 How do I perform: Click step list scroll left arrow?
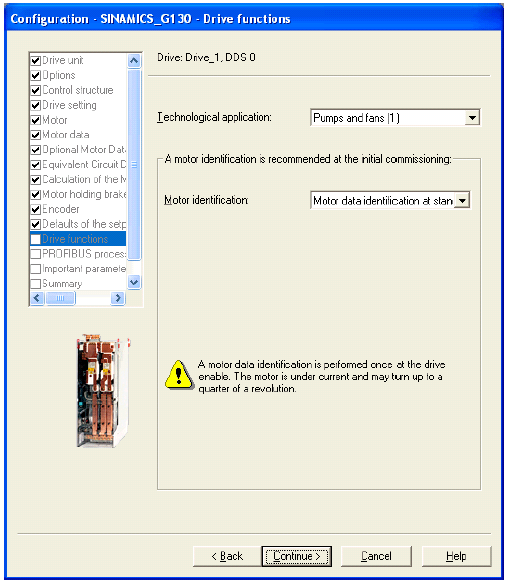[x=37, y=298]
